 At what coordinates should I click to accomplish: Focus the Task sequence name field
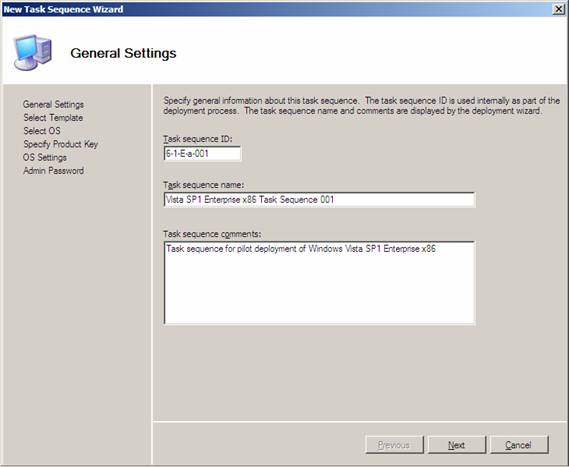coord(319,200)
